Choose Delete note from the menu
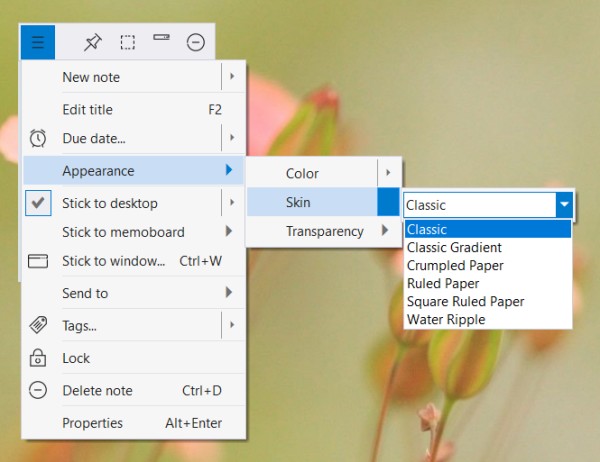 point(134,391)
